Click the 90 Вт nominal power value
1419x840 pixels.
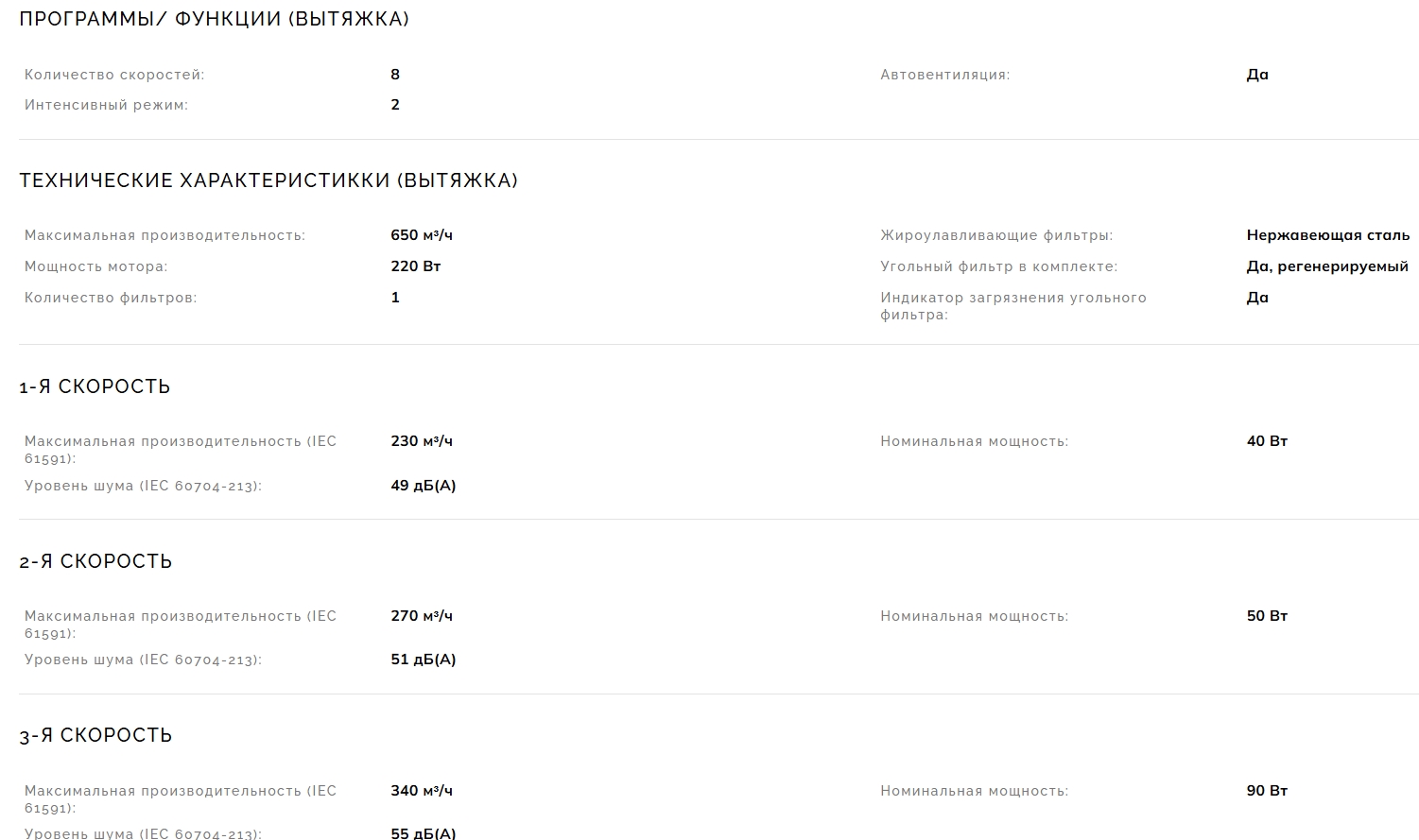tap(1267, 791)
